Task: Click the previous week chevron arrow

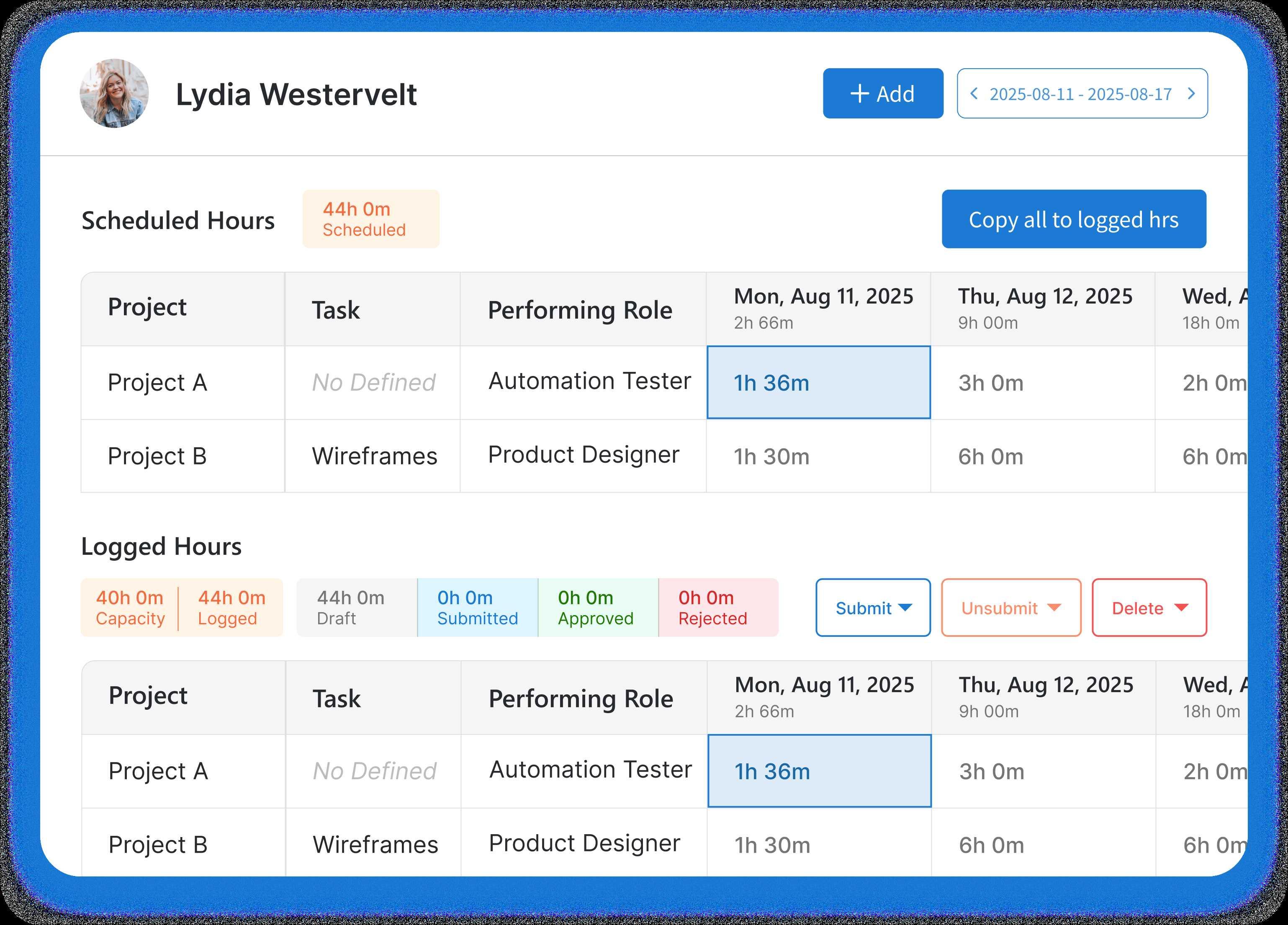Action: [x=973, y=94]
